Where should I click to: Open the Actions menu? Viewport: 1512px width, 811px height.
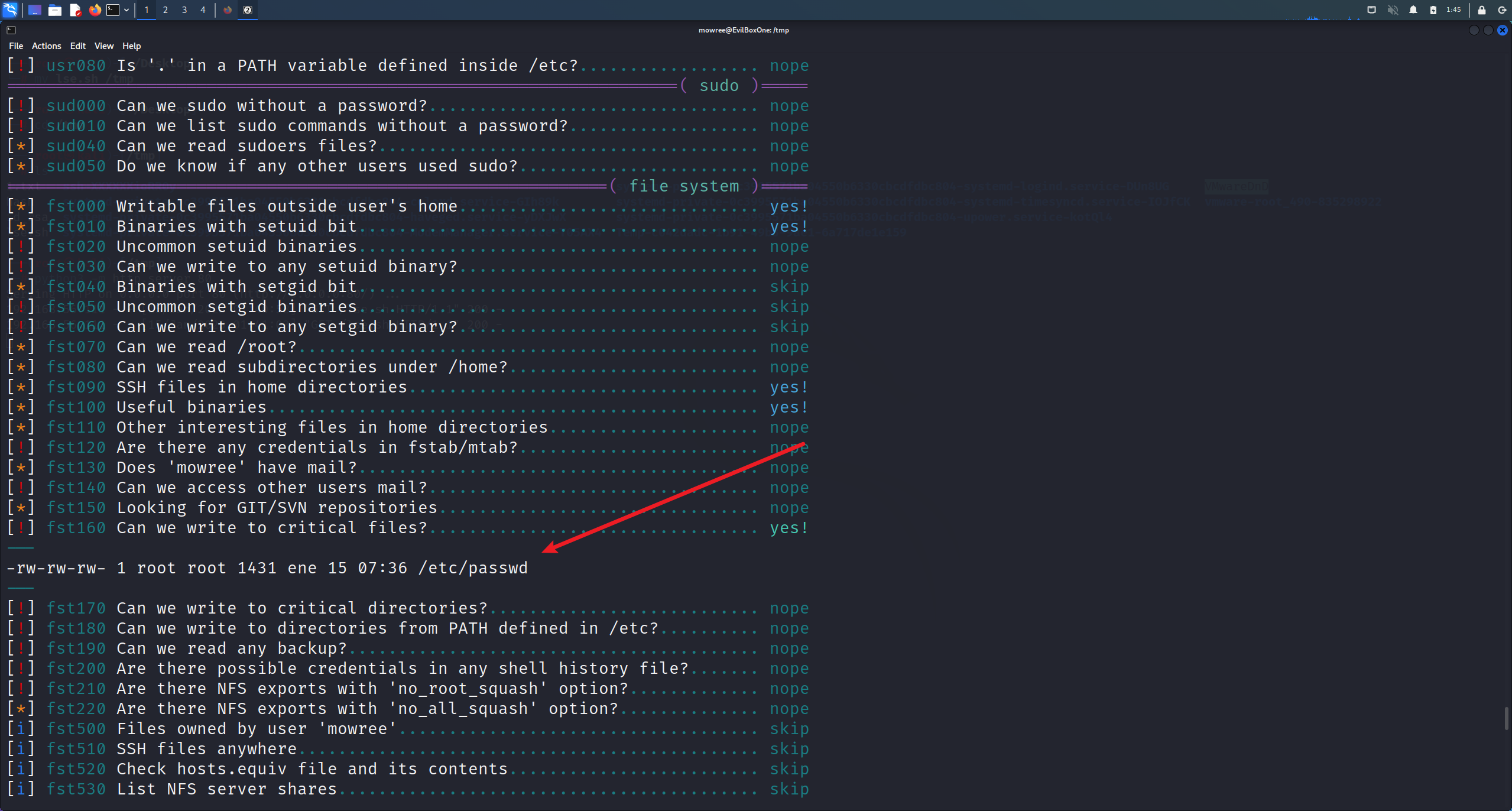pos(47,46)
